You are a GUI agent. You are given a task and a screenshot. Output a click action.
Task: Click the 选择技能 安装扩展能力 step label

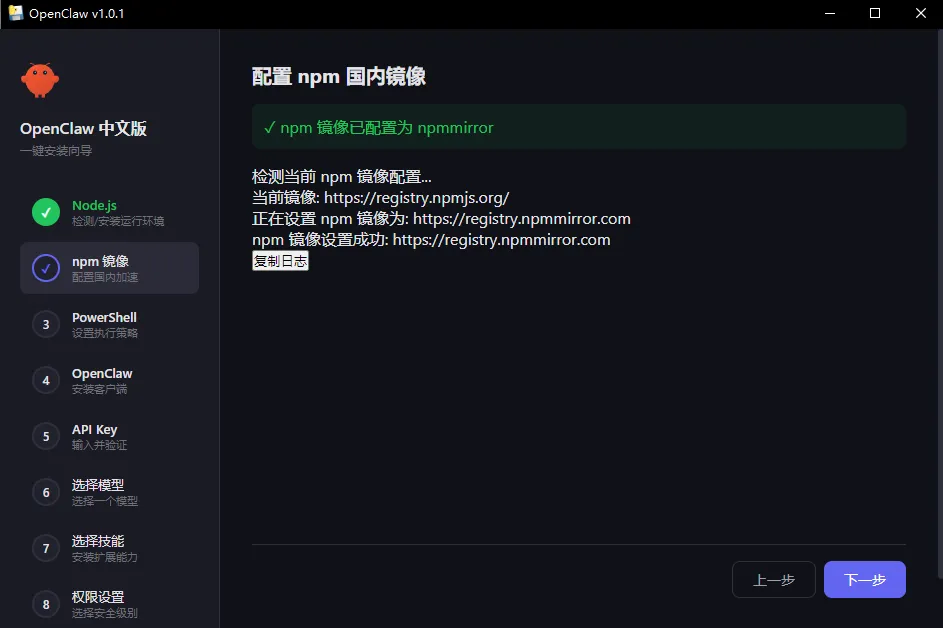click(105, 549)
